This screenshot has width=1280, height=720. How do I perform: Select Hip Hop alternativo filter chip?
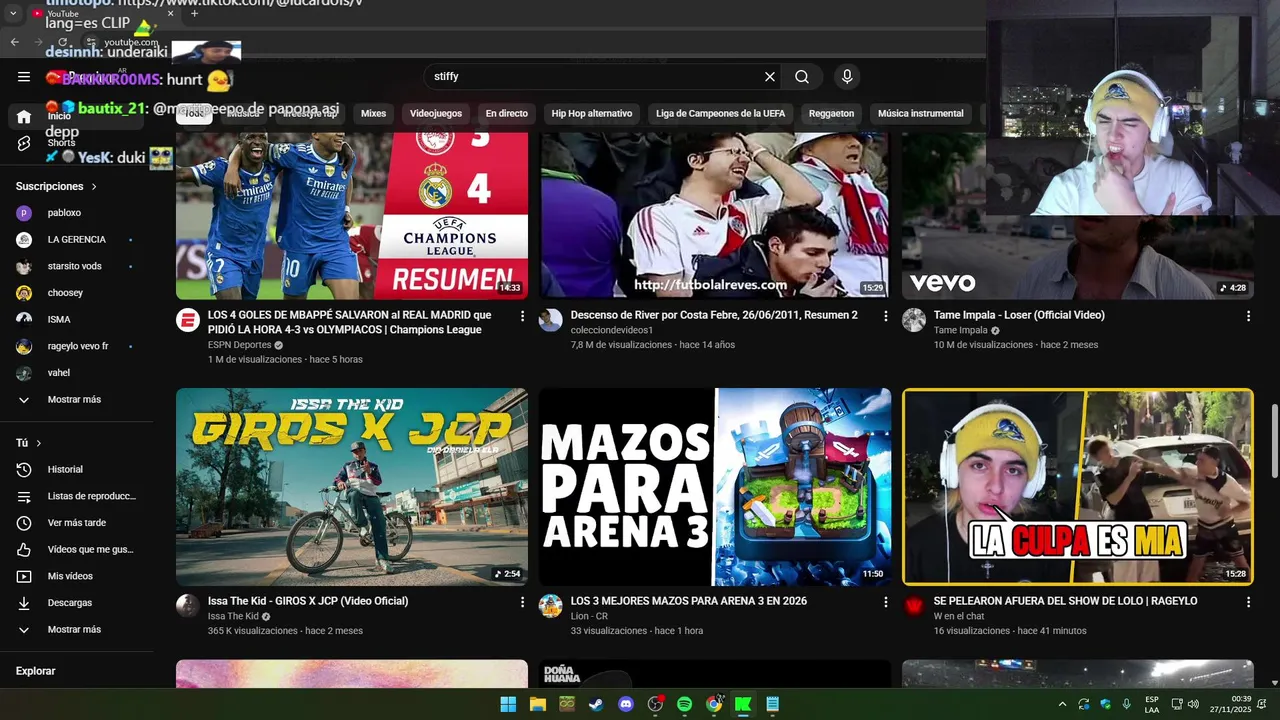click(592, 114)
